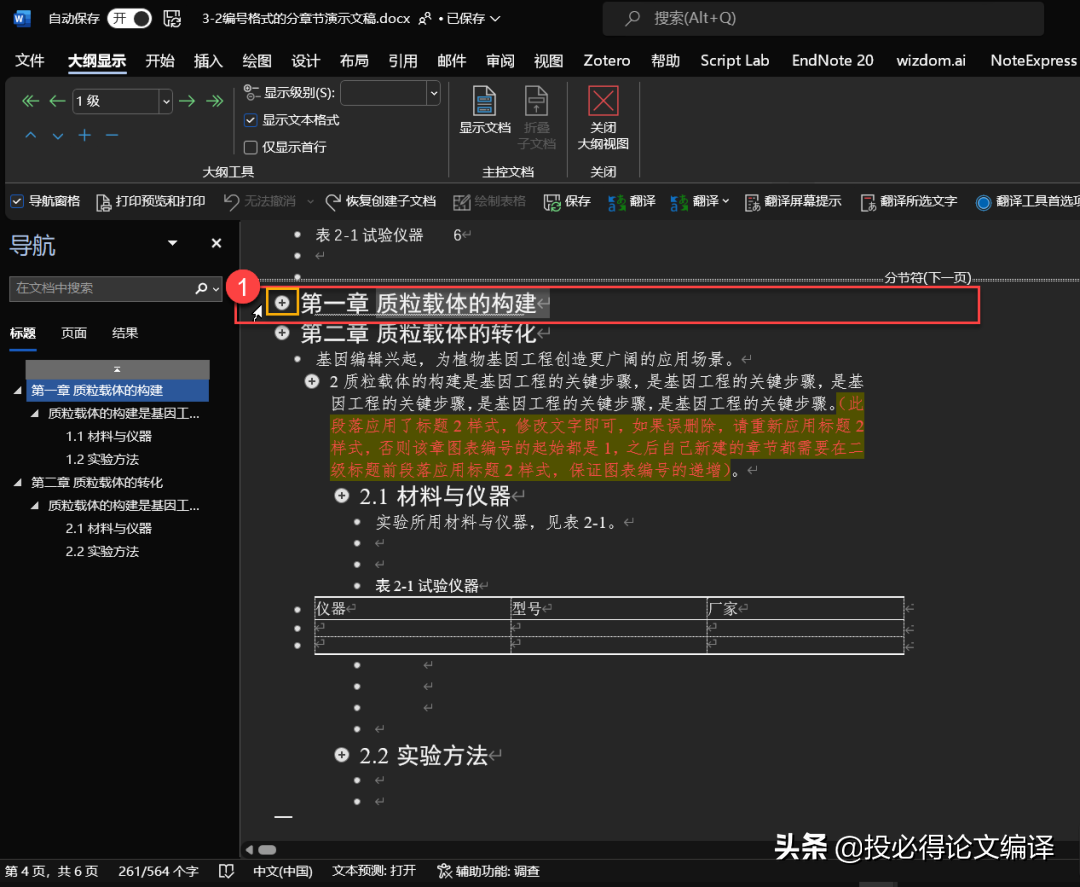Open the Show Level dropdown
The height and width of the screenshot is (887, 1080).
433,93
